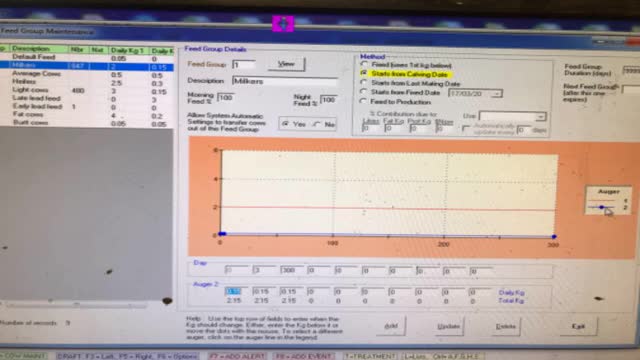Click the Description column header

coord(39,49)
